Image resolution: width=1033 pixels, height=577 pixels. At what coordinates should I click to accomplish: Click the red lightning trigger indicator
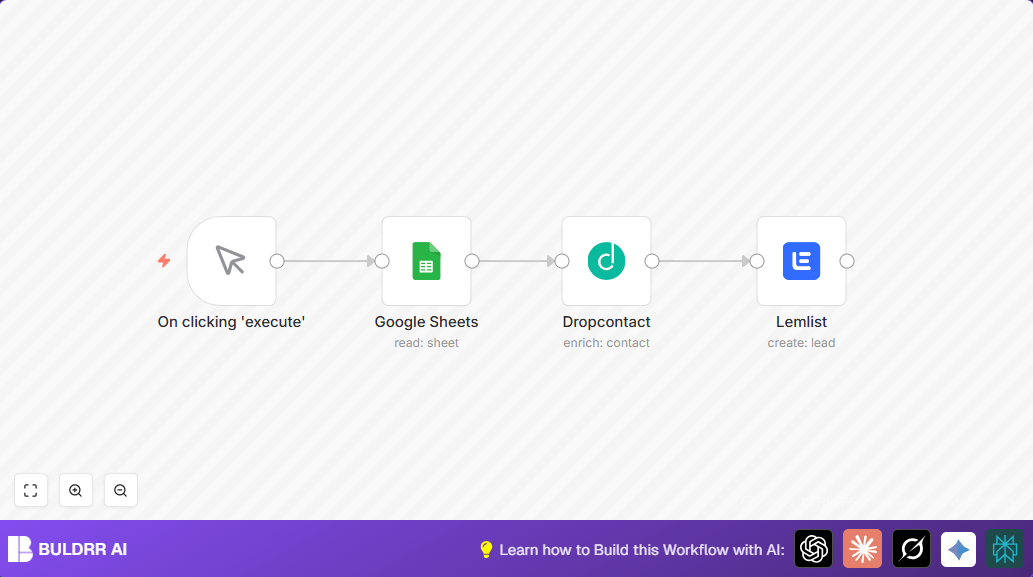pos(164,261)
